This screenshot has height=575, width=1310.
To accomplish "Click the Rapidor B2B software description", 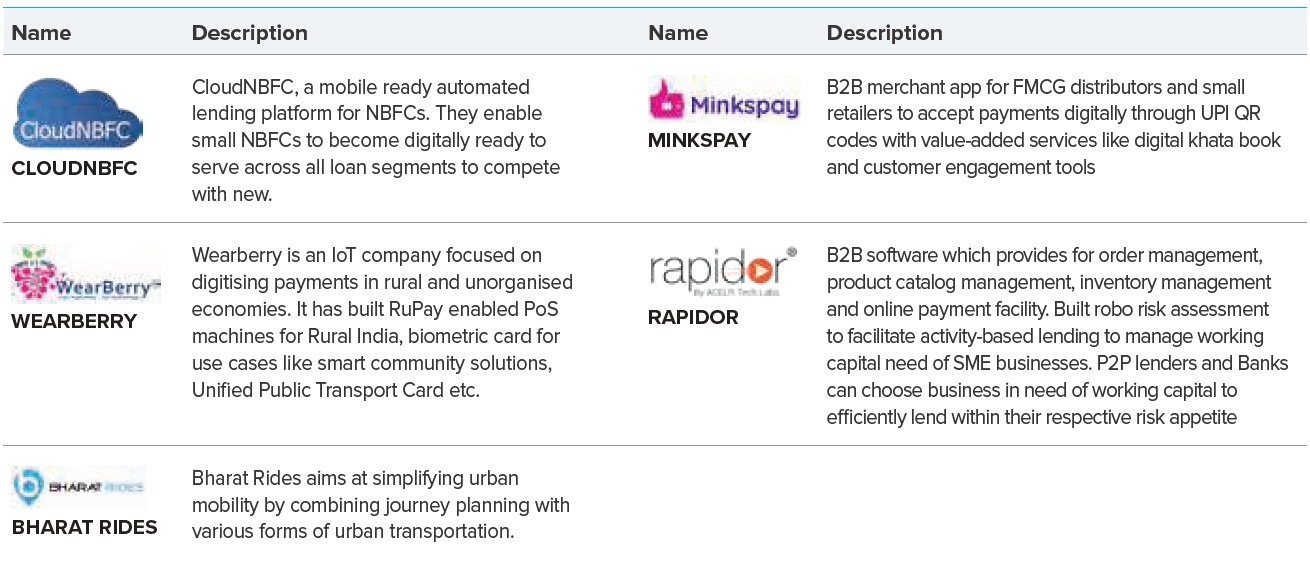I will [1058, 336].
